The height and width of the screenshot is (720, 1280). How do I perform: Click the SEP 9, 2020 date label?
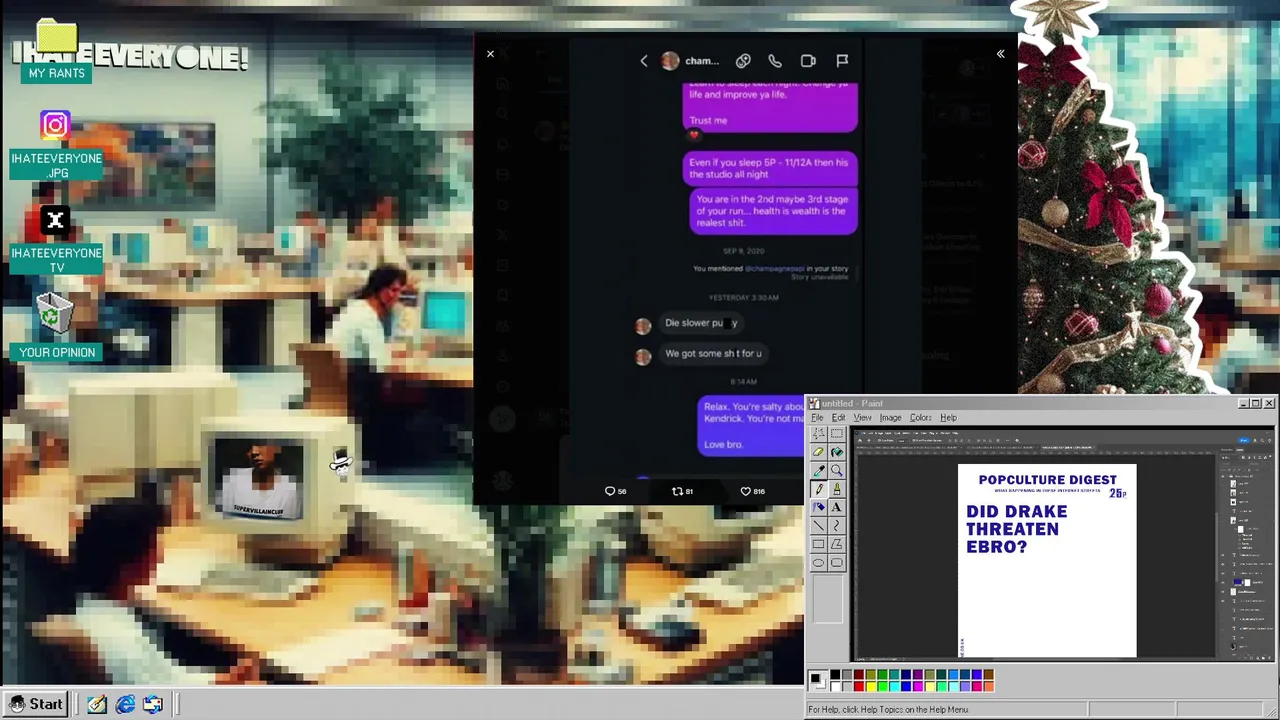coord(743,251)
